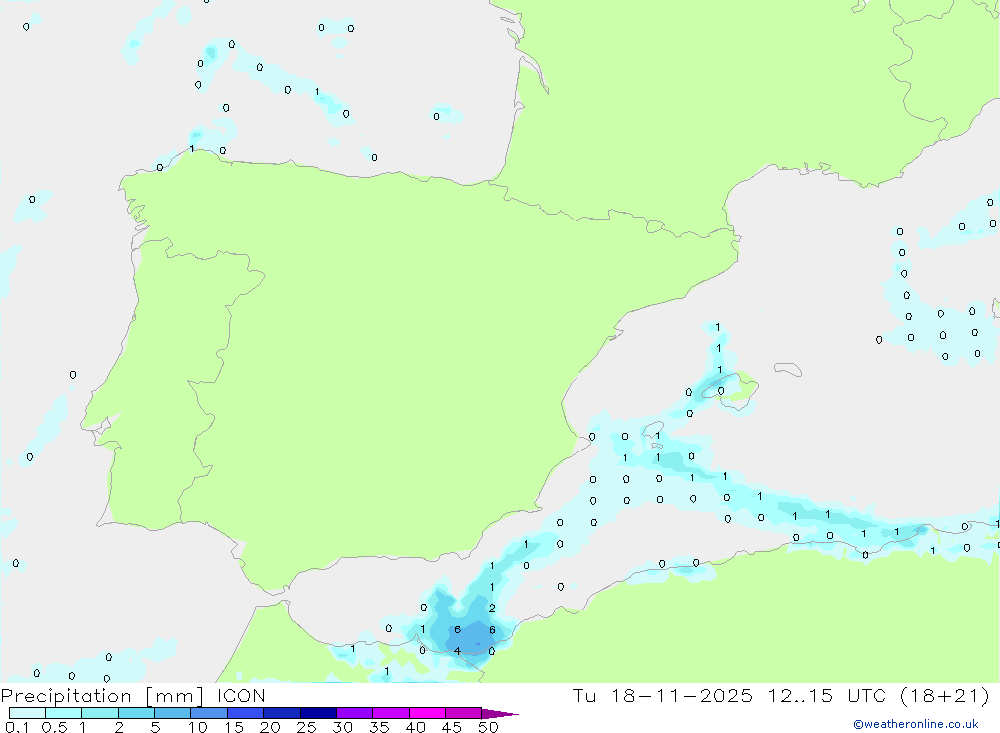The height and width of the screenshot is (733, 1000).
Task: Click the legend arrow tip above 50 mm
Action: [500, 714]
